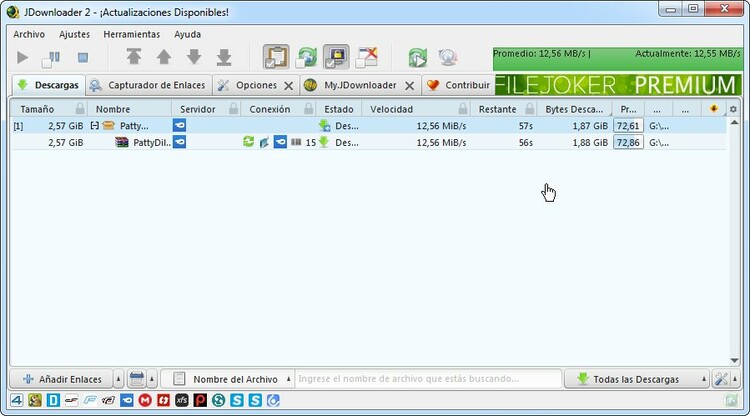The image size is (750, 416).
Task: Sort by the Nombre column header
Action: pyautogui.click(x=113, y=109)
